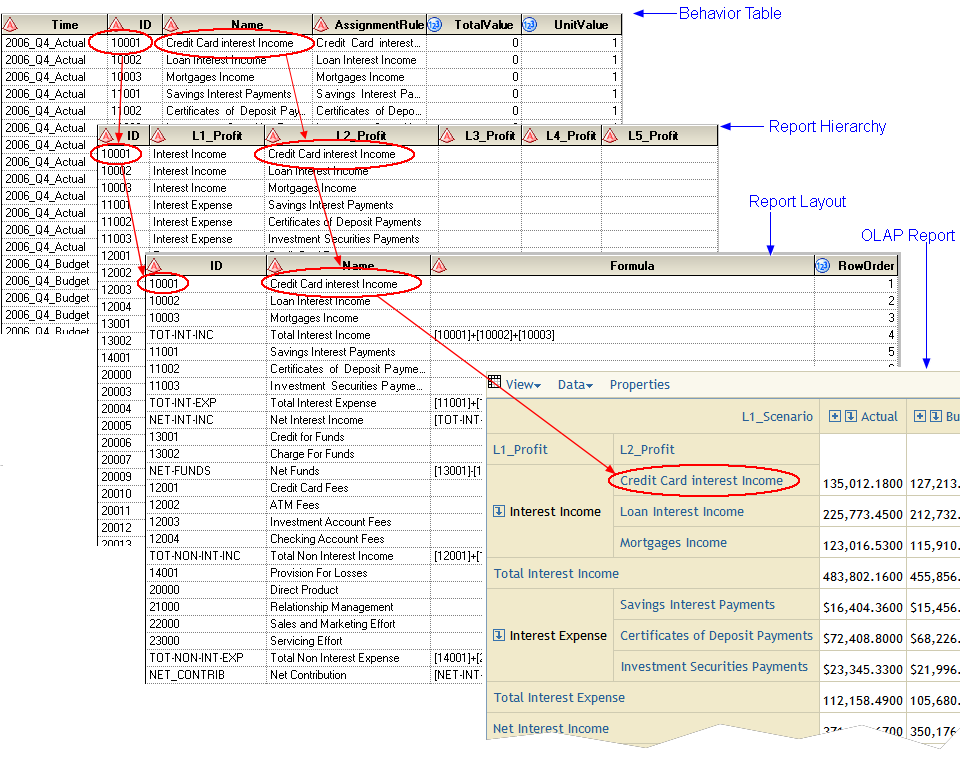Click the Mortgages Income link in OLAP report
The image size is (960, 761).
tap(673, 543)
